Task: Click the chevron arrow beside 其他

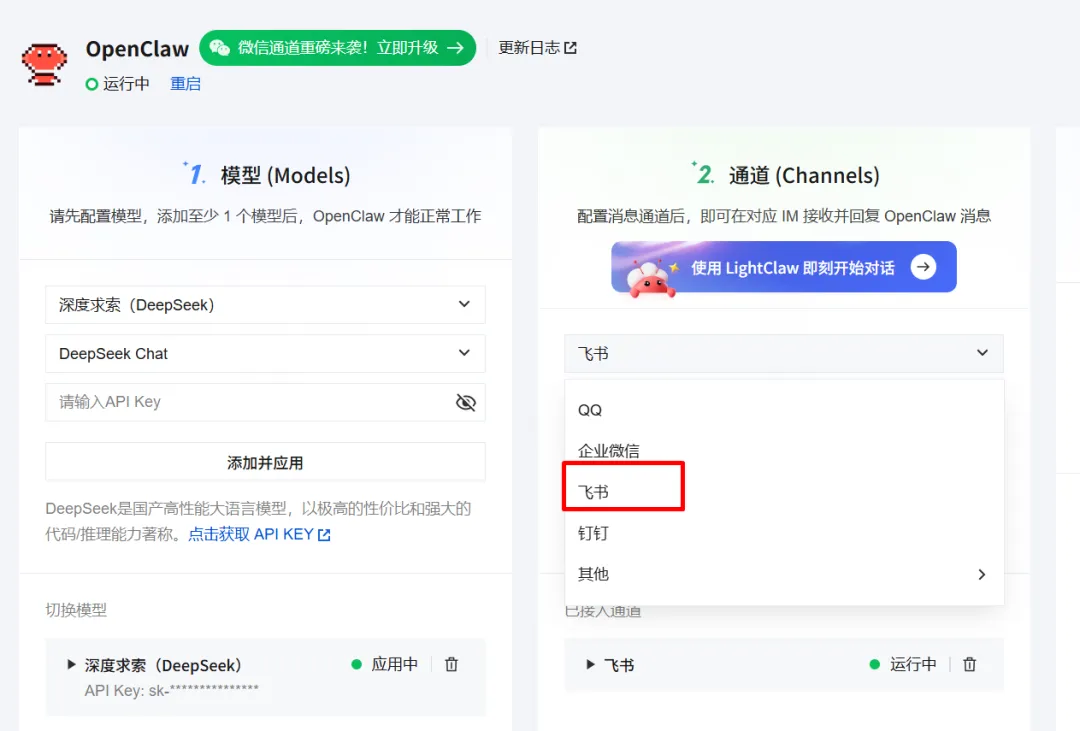Action: coord(982,575)
